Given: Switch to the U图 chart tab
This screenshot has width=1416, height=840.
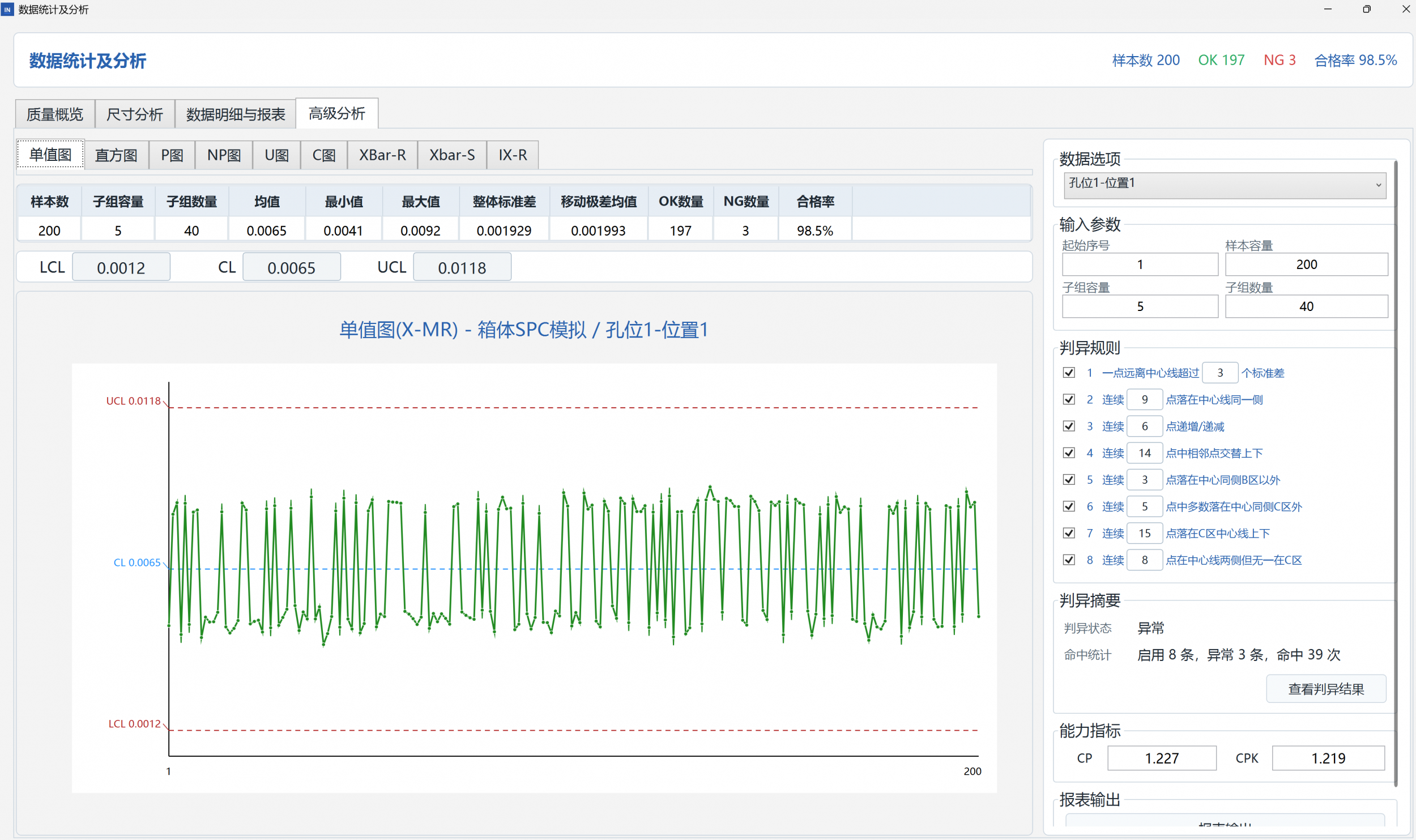Looking at the screenshot, I should [277, 155].
